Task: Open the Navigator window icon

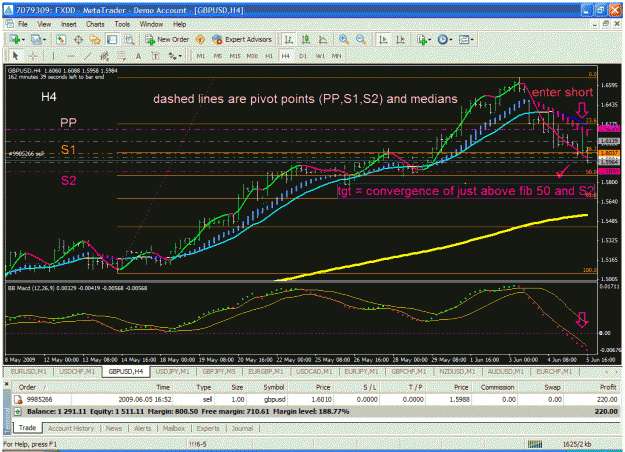Action: (95, 39)
